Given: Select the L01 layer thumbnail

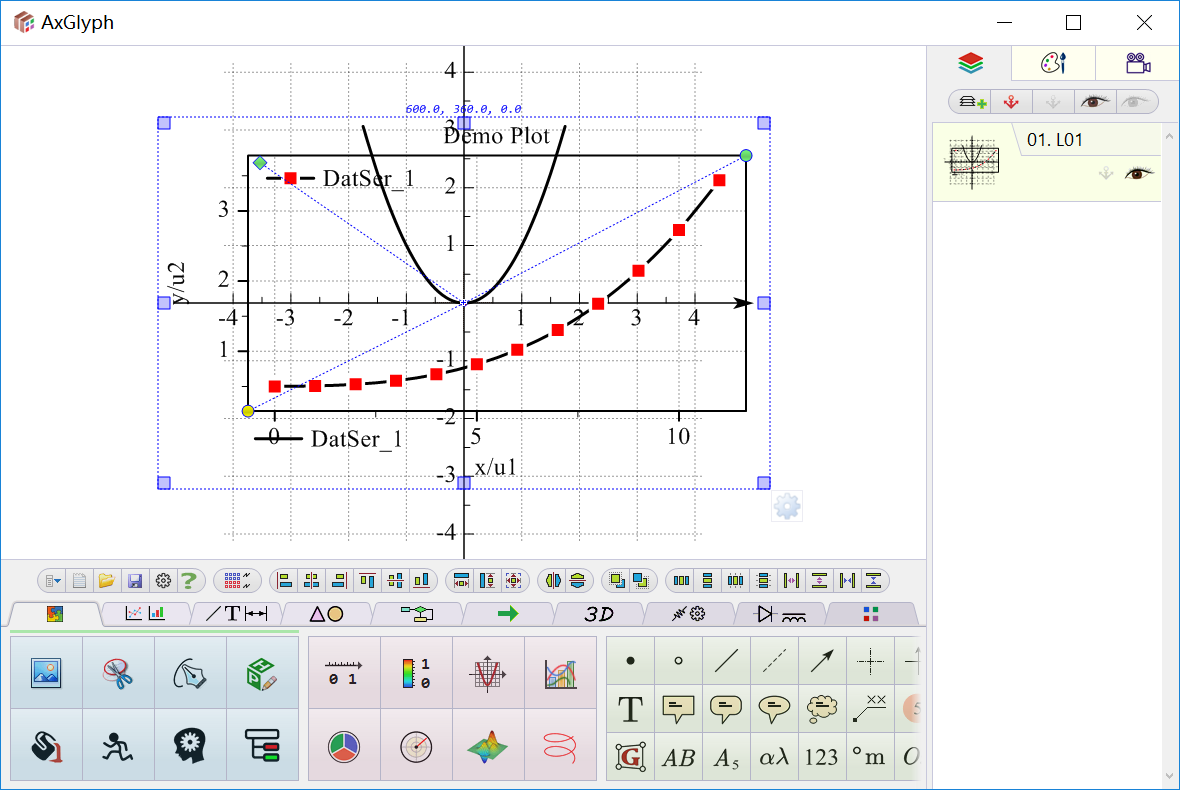Looking at the screenshot, I should tap(972, 161).
